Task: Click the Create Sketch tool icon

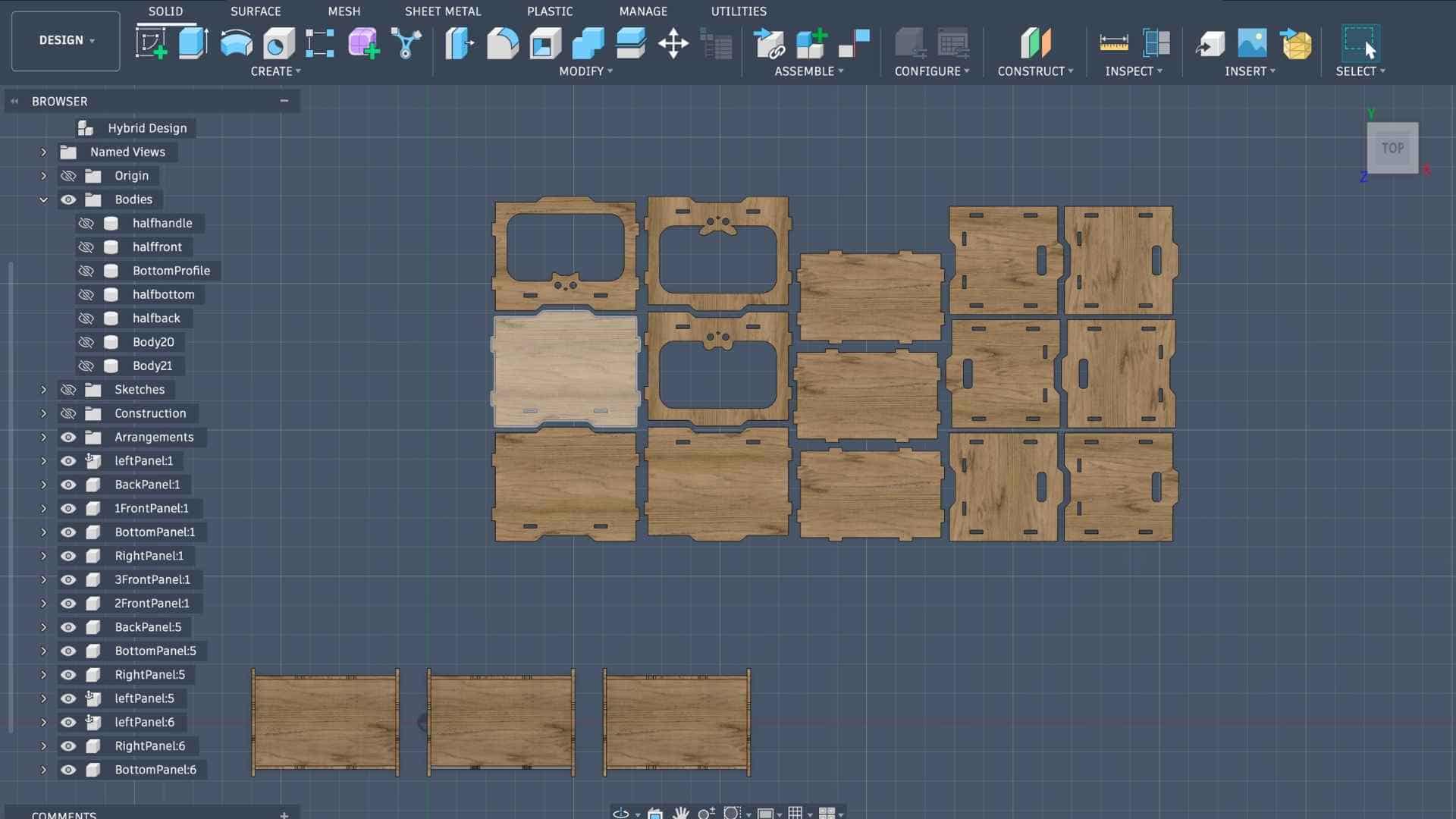Action: (x=151, y=42)
